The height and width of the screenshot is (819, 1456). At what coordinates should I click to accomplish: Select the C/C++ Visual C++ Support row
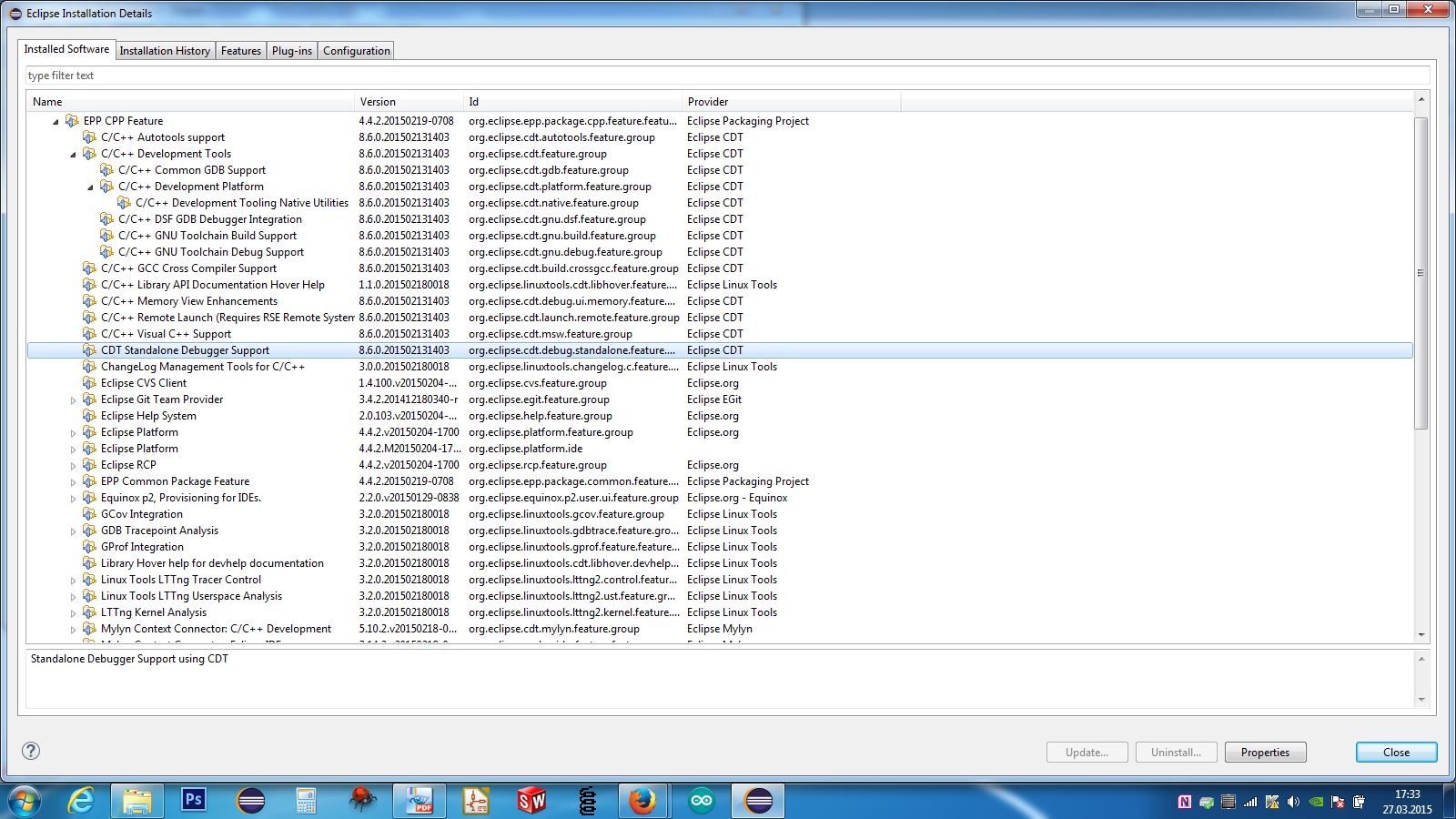point(720,334)
